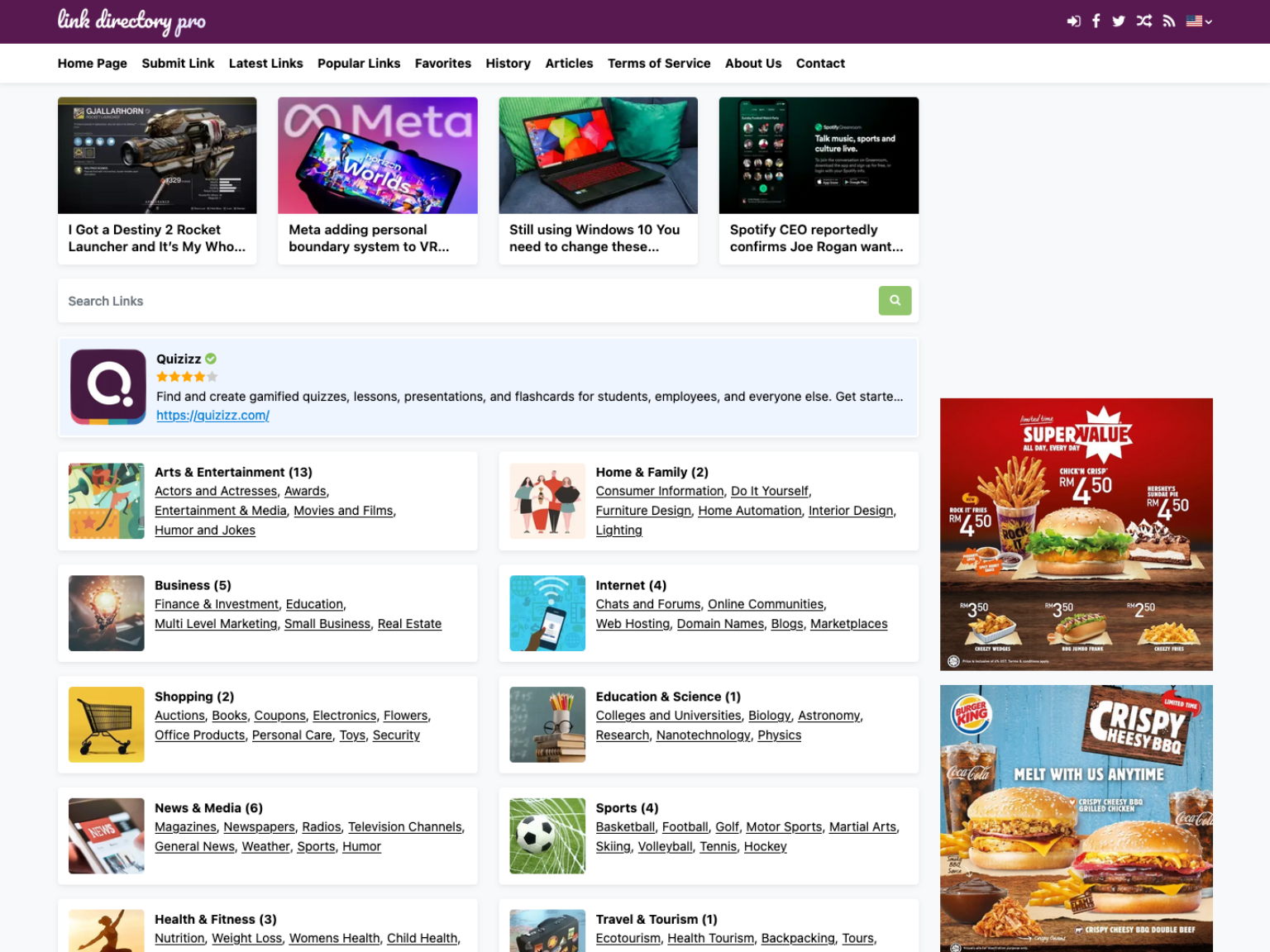Open the Meta VR boundary article thumbnail

click(x=377, y=156)
